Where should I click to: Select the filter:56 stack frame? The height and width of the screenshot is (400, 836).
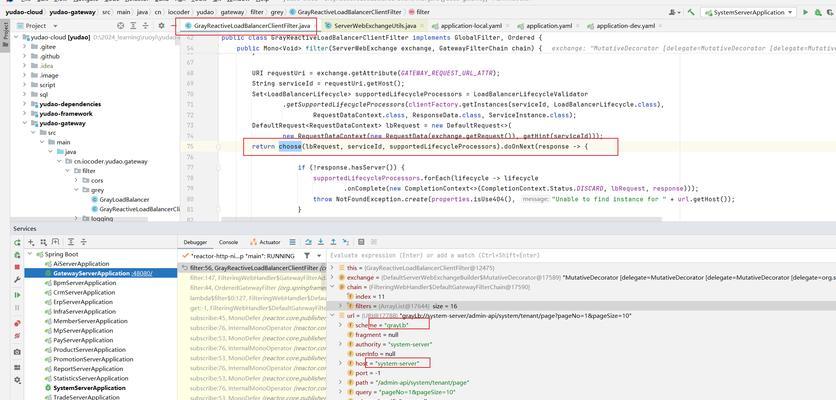254,268
